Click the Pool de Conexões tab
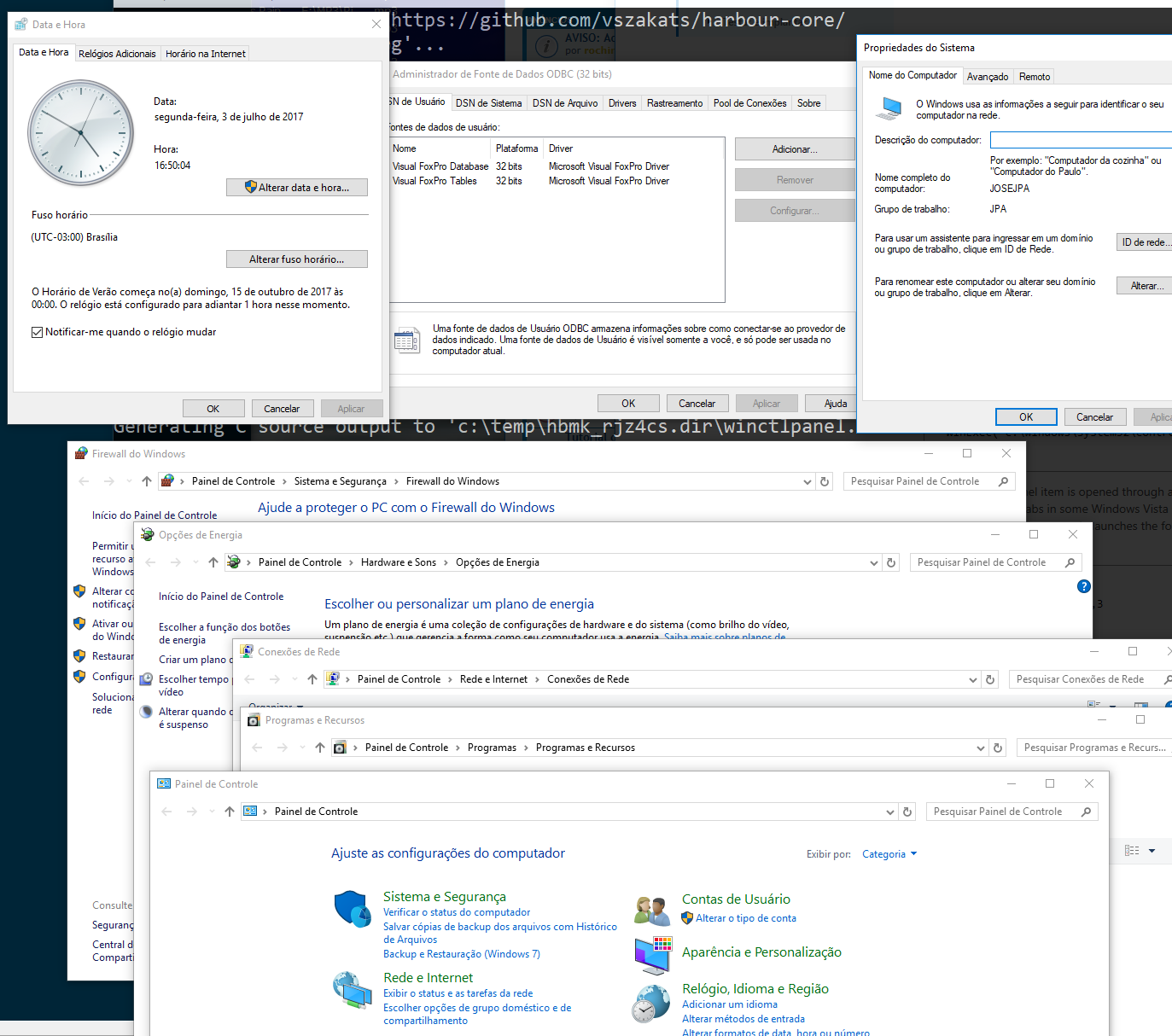Image resolution: width=1172 pixels, height=1036 pixels. pyautogui.click(x=750, y=103)
